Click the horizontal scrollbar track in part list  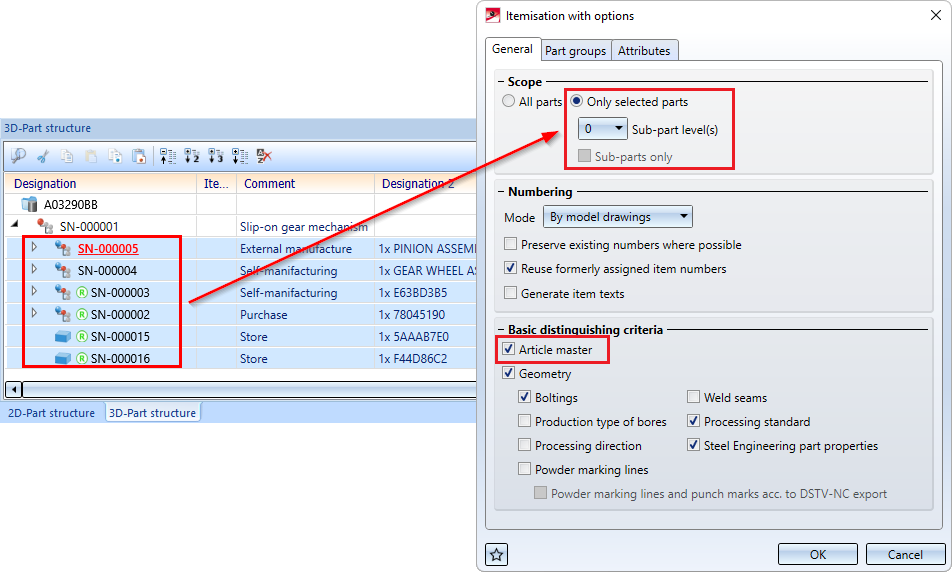(249, 389)
